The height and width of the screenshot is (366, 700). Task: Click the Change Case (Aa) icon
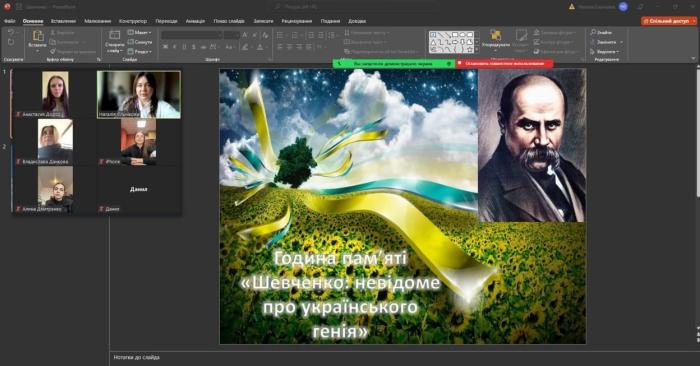[x=229, y=47]
